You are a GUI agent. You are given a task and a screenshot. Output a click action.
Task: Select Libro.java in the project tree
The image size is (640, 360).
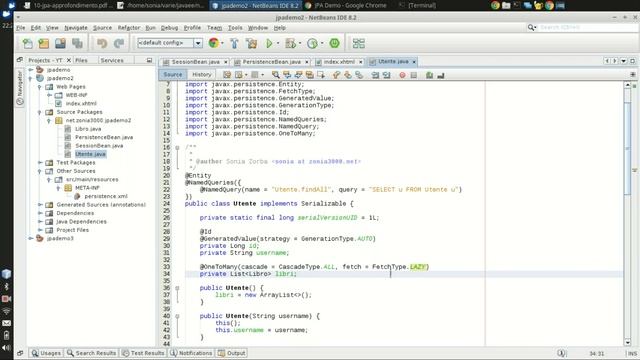click(88, 129)
